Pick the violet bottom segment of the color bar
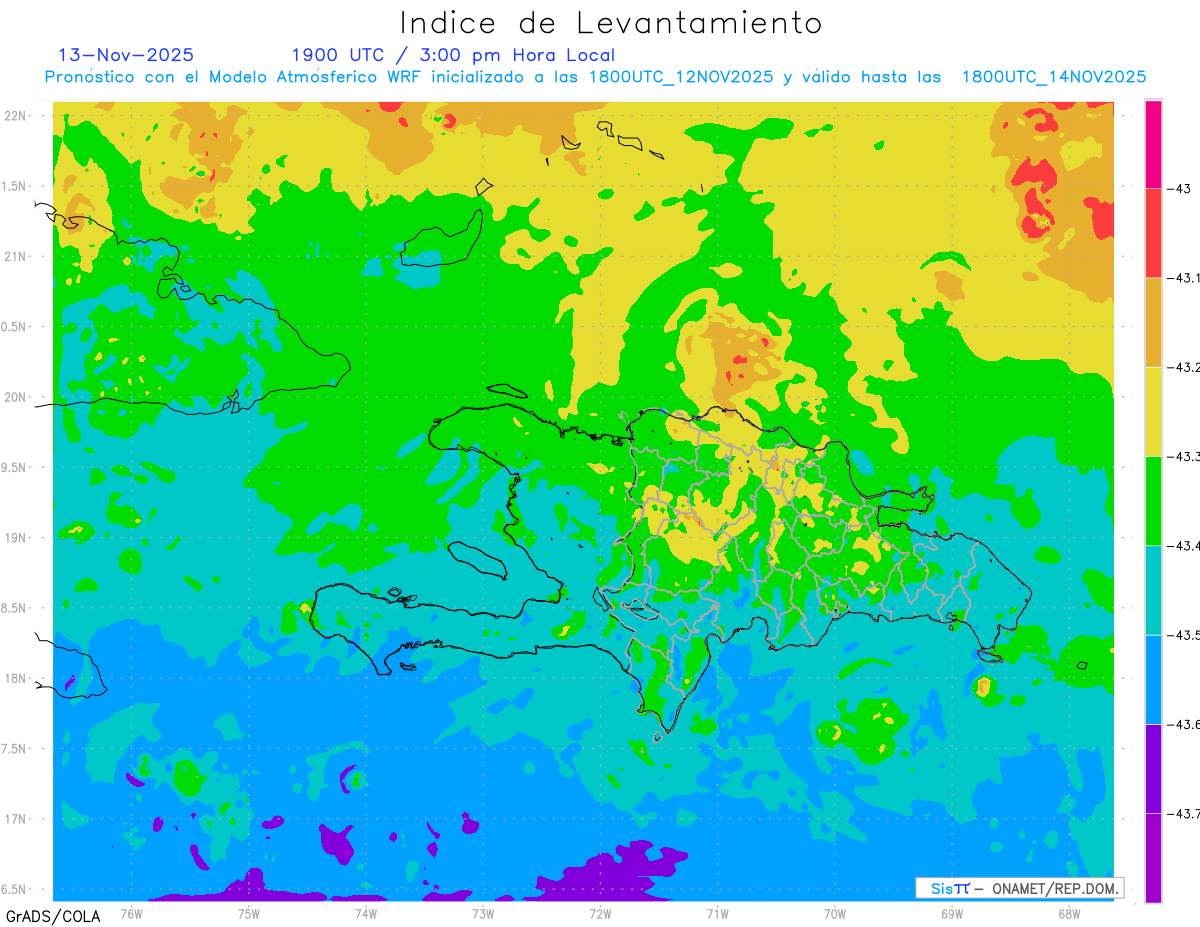The height and width of the screenshot is (927, 1200). tap(1154, 857)
